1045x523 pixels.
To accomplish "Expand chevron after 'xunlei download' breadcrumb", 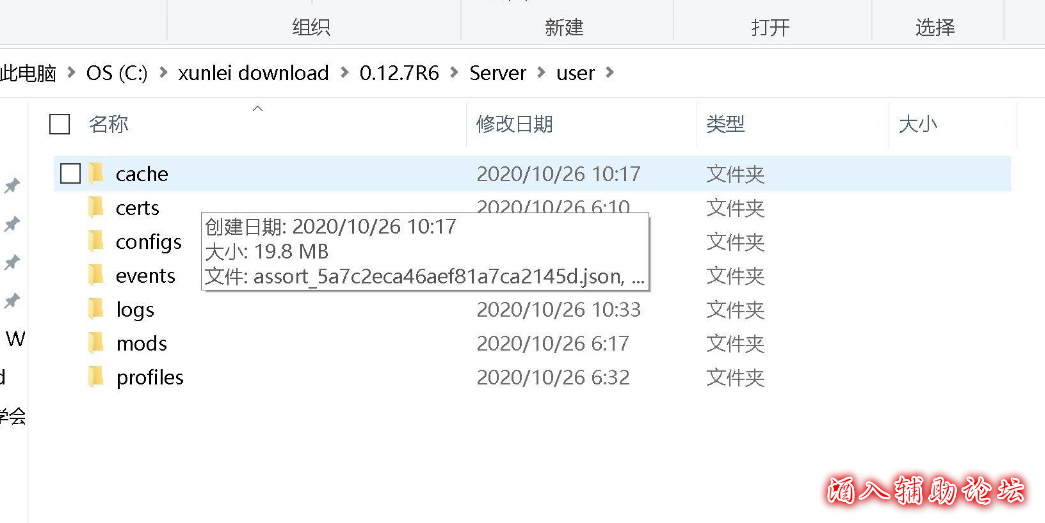I will [344, 73].
